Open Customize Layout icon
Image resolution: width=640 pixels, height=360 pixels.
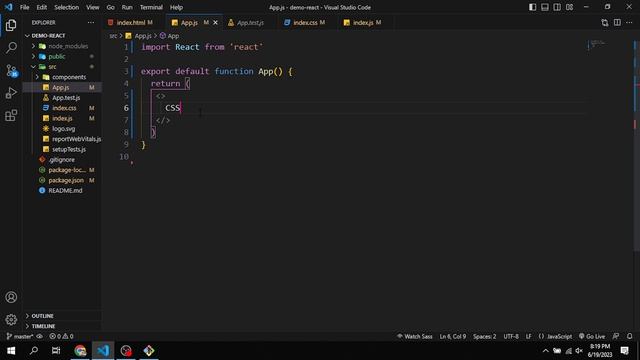pyautogui.click(x=569, y=7)
